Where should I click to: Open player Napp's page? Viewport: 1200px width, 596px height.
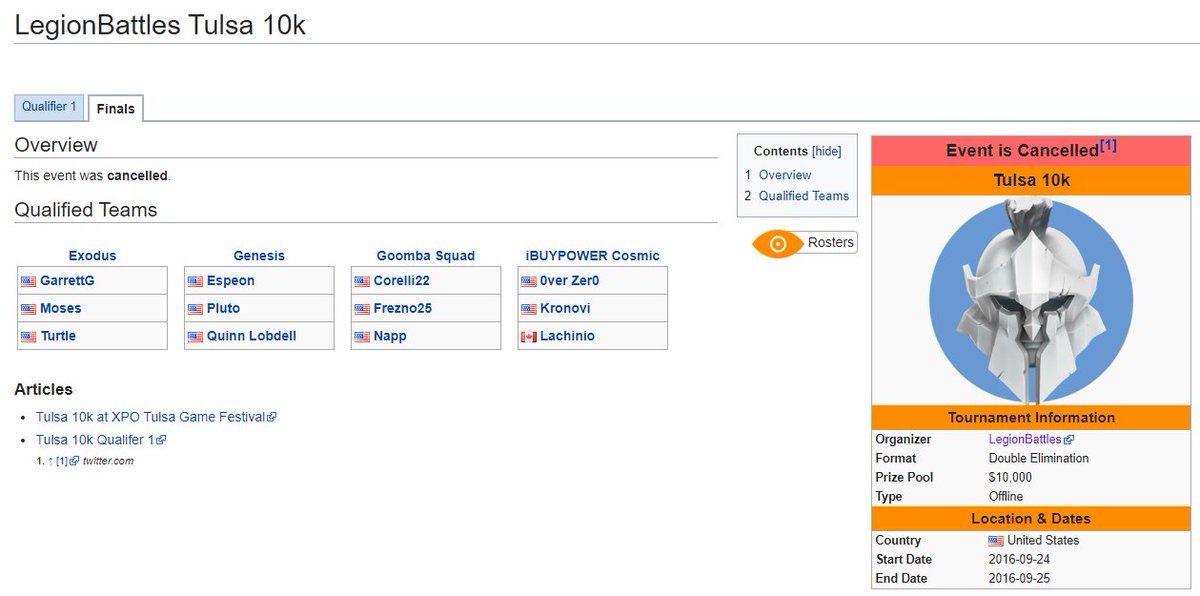click(390, 336)
